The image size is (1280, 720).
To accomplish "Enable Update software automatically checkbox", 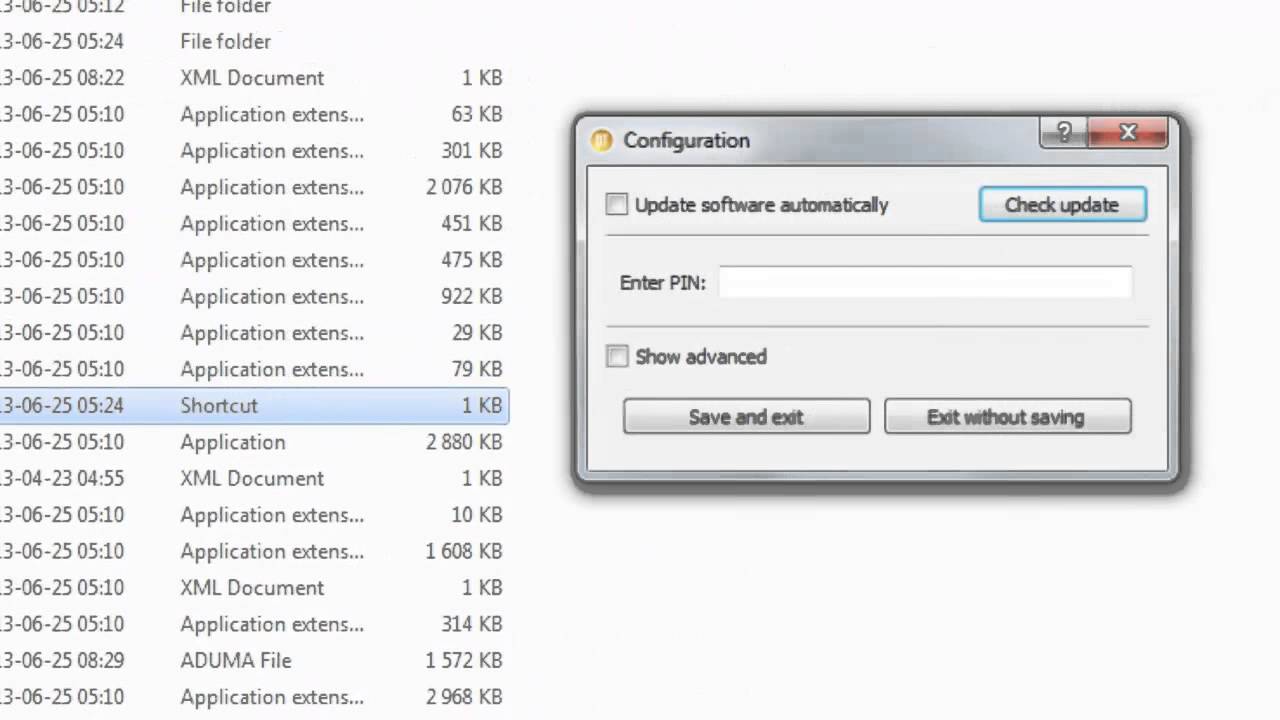I will tap(617, 205).
